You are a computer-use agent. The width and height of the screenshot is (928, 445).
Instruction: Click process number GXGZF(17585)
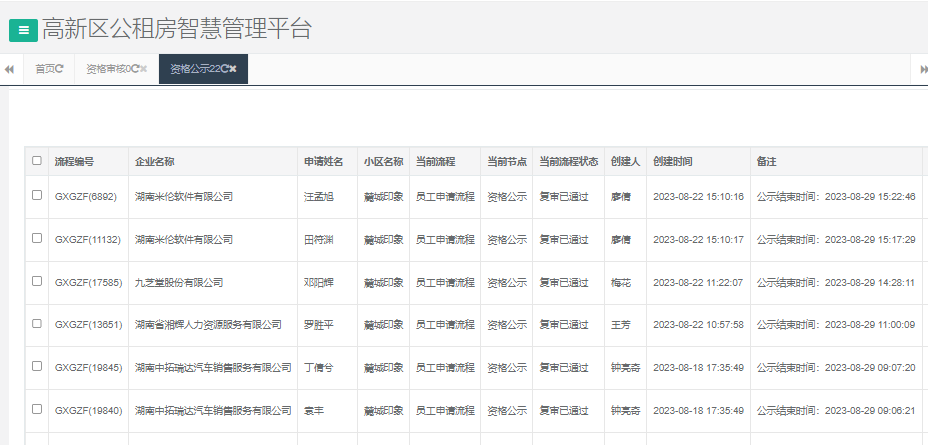point(88,283)
